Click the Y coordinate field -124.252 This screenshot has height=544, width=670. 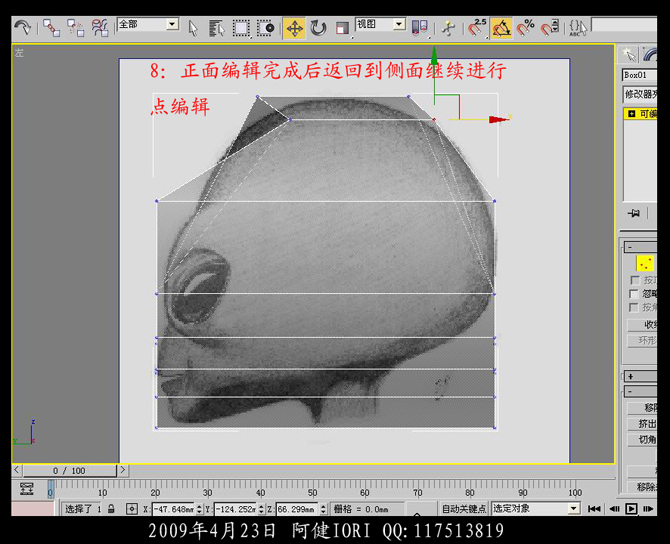[235, 509]
